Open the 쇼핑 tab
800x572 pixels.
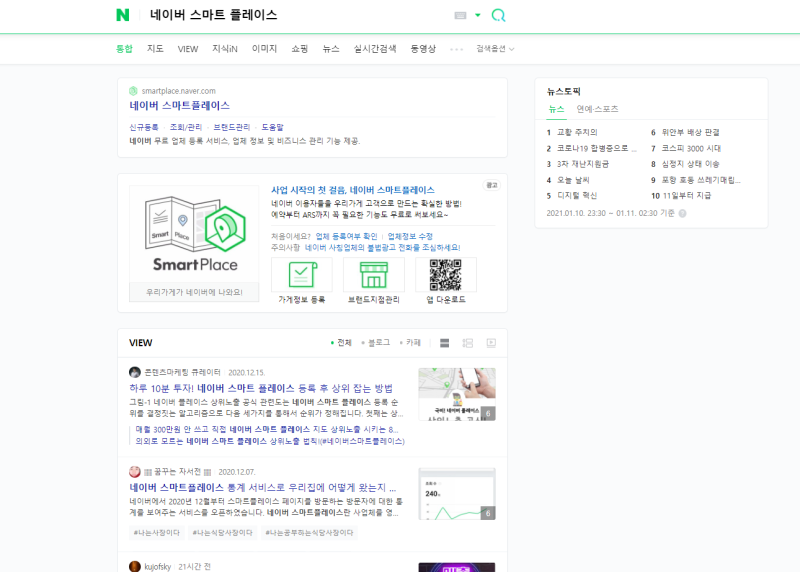299,48
